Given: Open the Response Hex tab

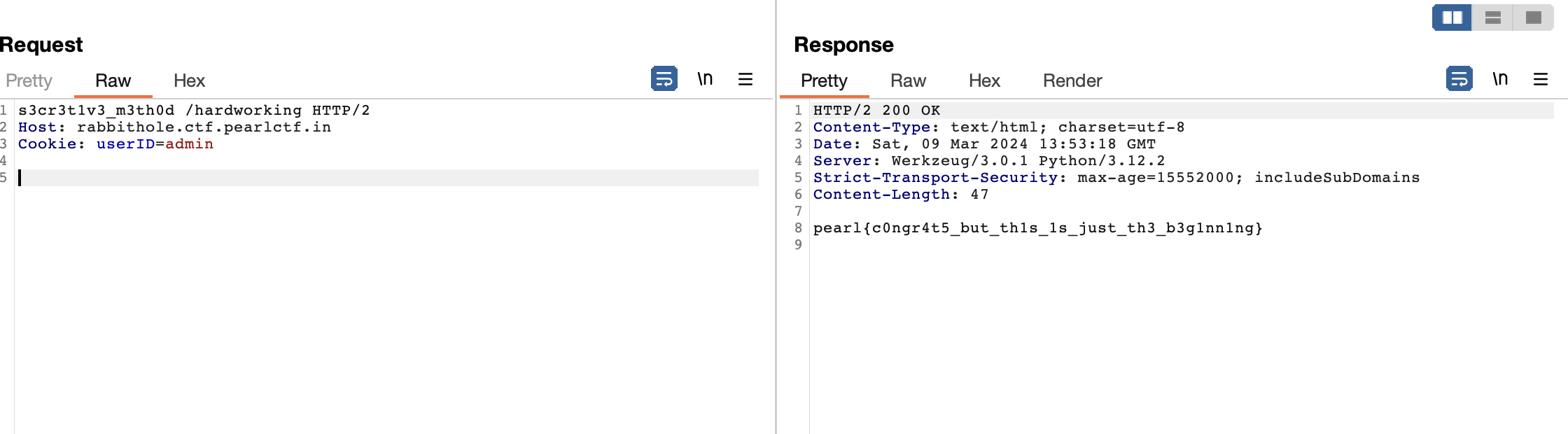Looking at the screenshot, I should [x=984, y=80].
